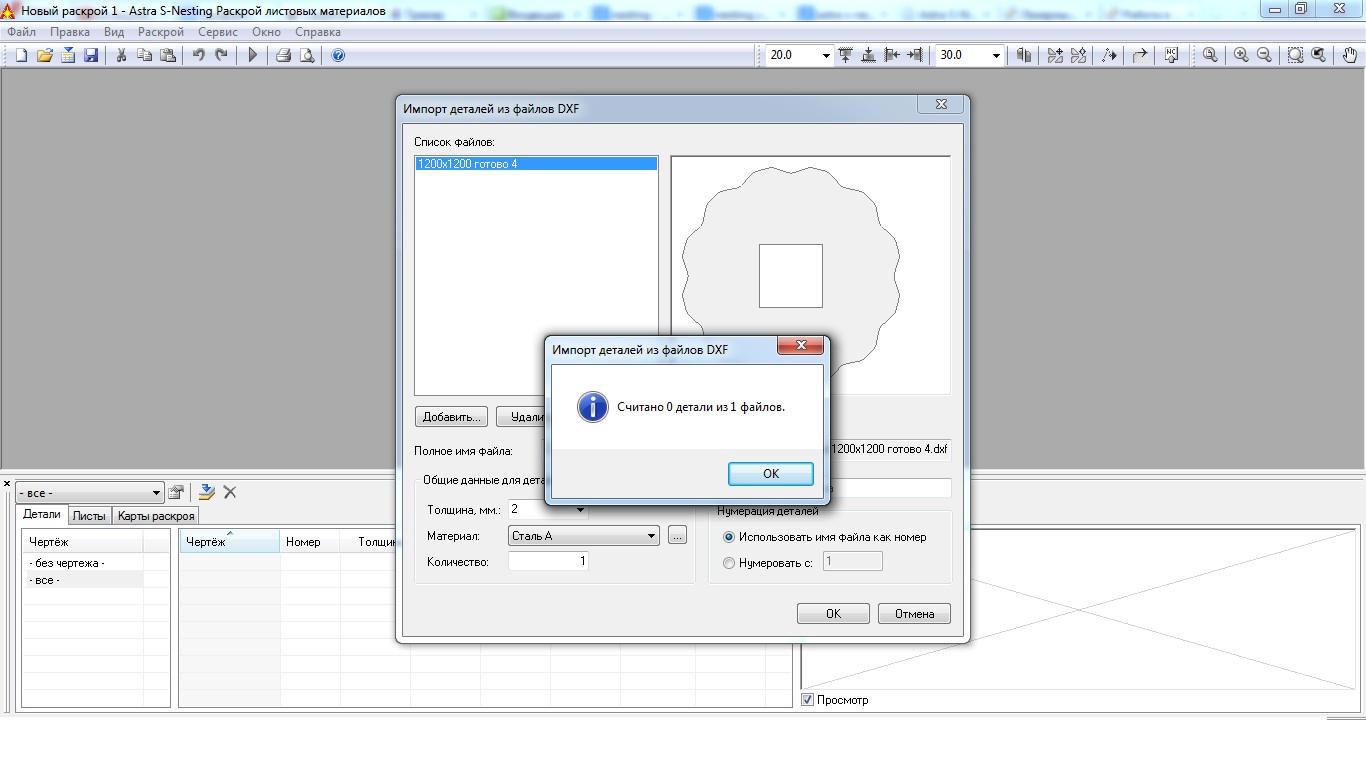Open the Толщина thickness dropdown
This screenshot has width=1366, height=768.
580,510
